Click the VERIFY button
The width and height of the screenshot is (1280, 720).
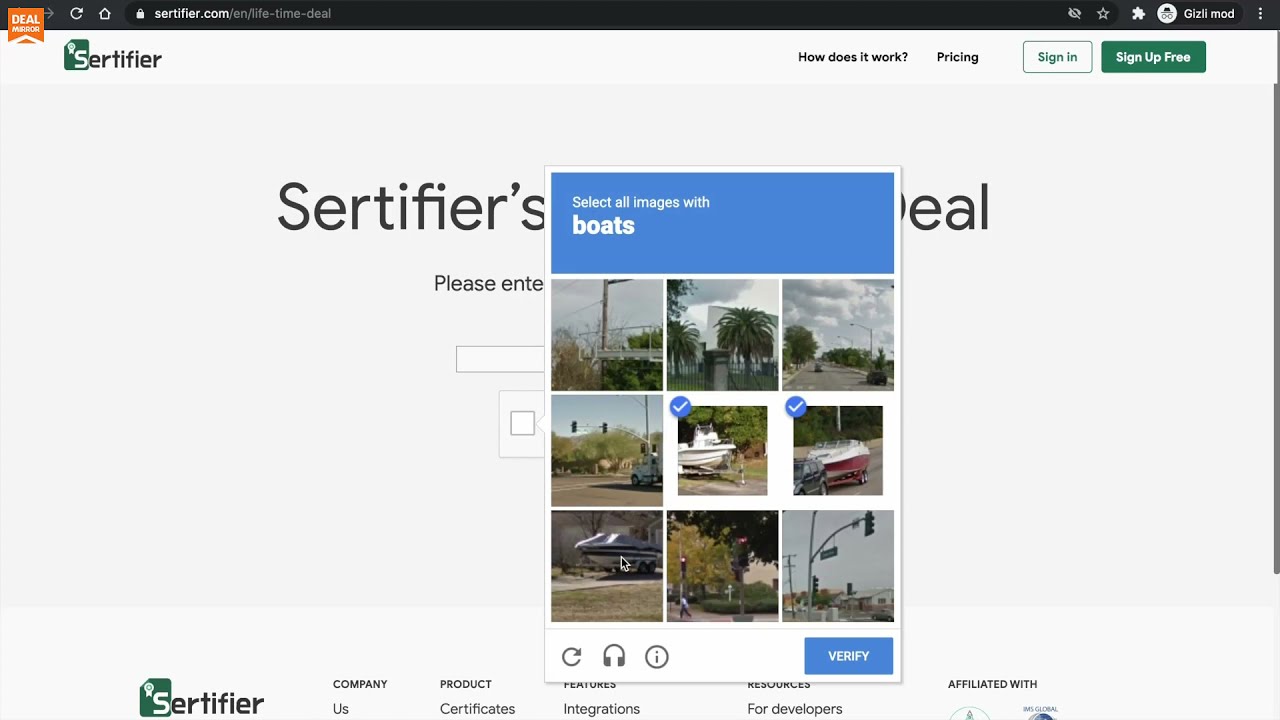coord(848,656)
